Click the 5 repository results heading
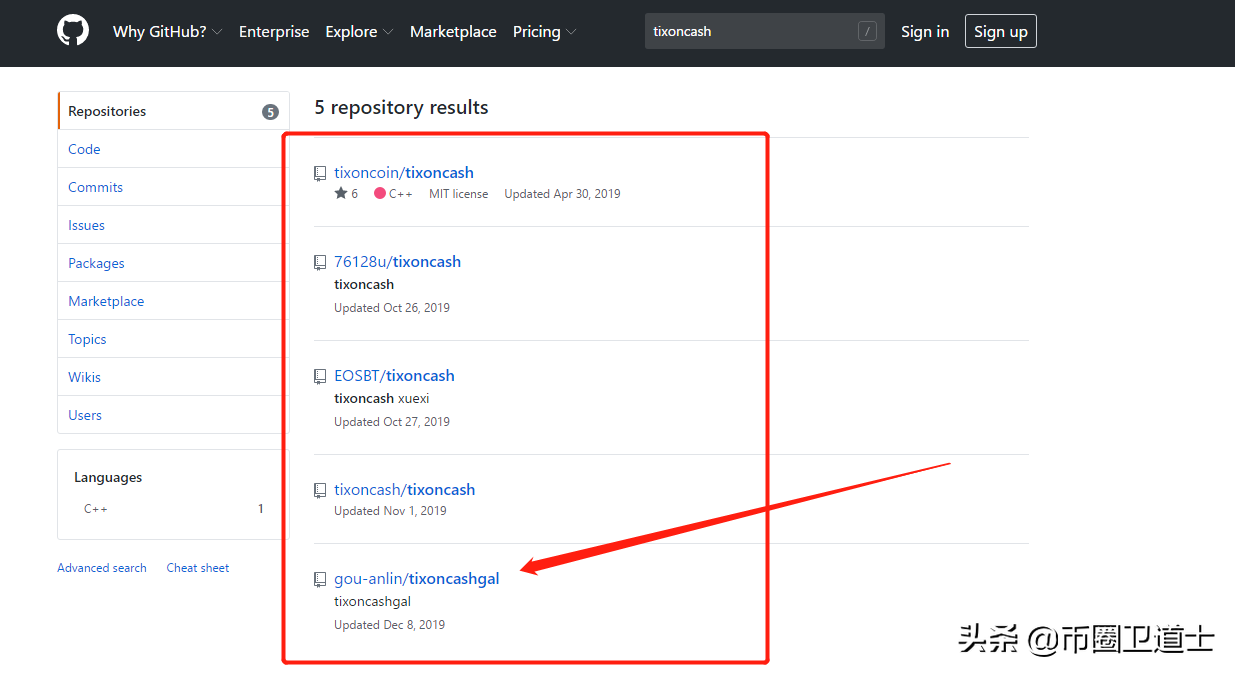The width and height of the screenshot is (1235, 674). (401, 107)
